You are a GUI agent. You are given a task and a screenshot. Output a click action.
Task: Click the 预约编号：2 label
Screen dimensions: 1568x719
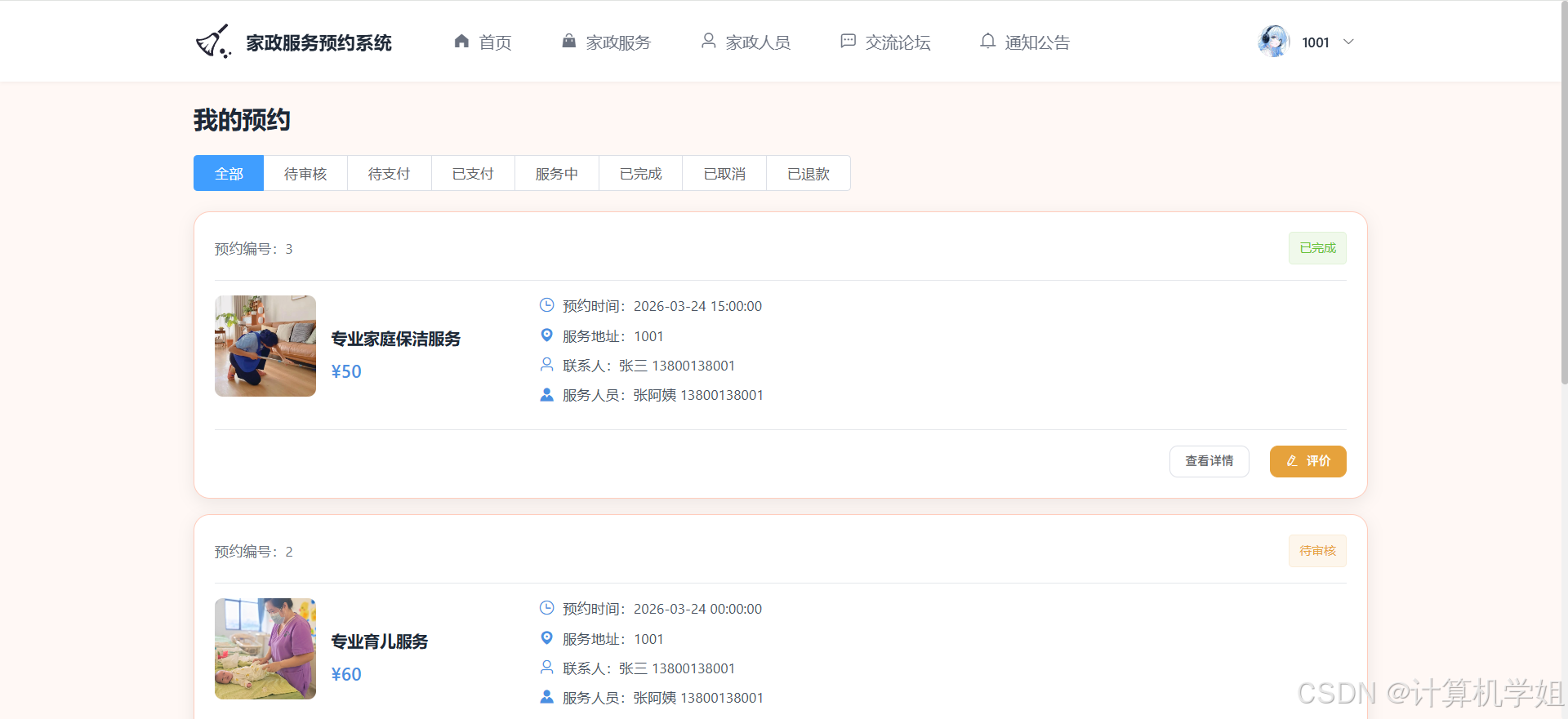click(x=254, y=552)
